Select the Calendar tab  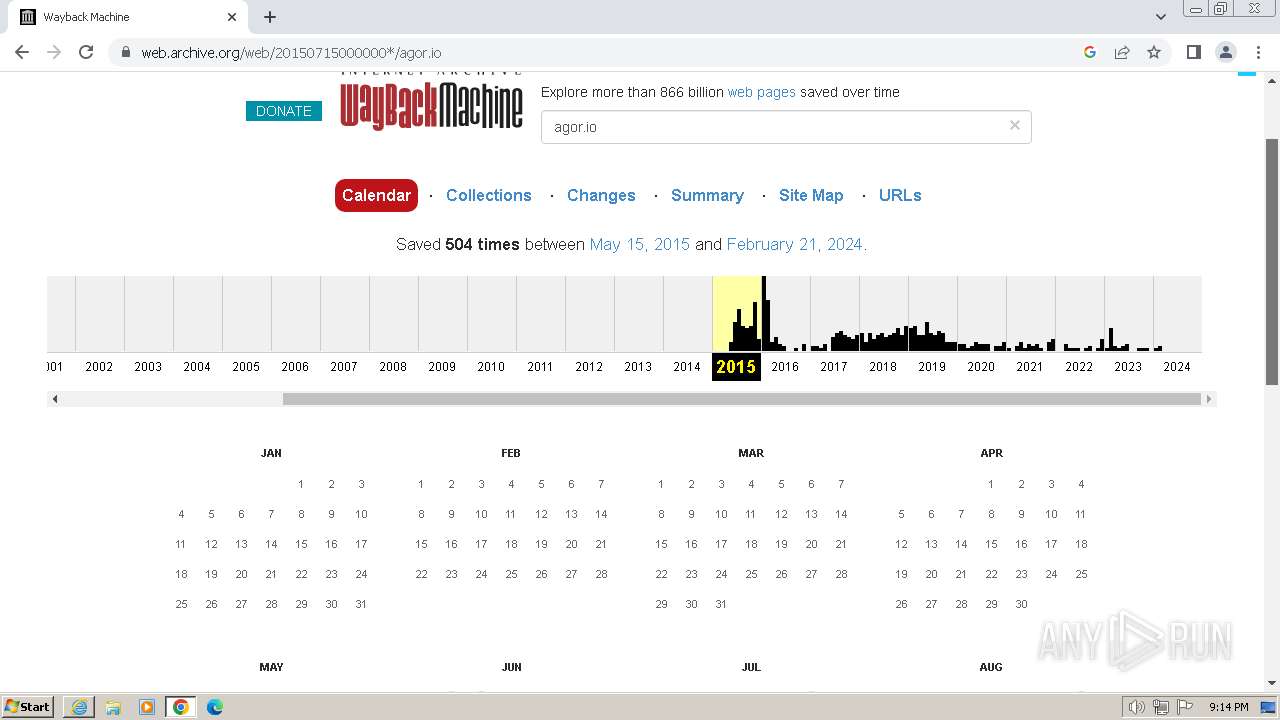coord(376,195)
